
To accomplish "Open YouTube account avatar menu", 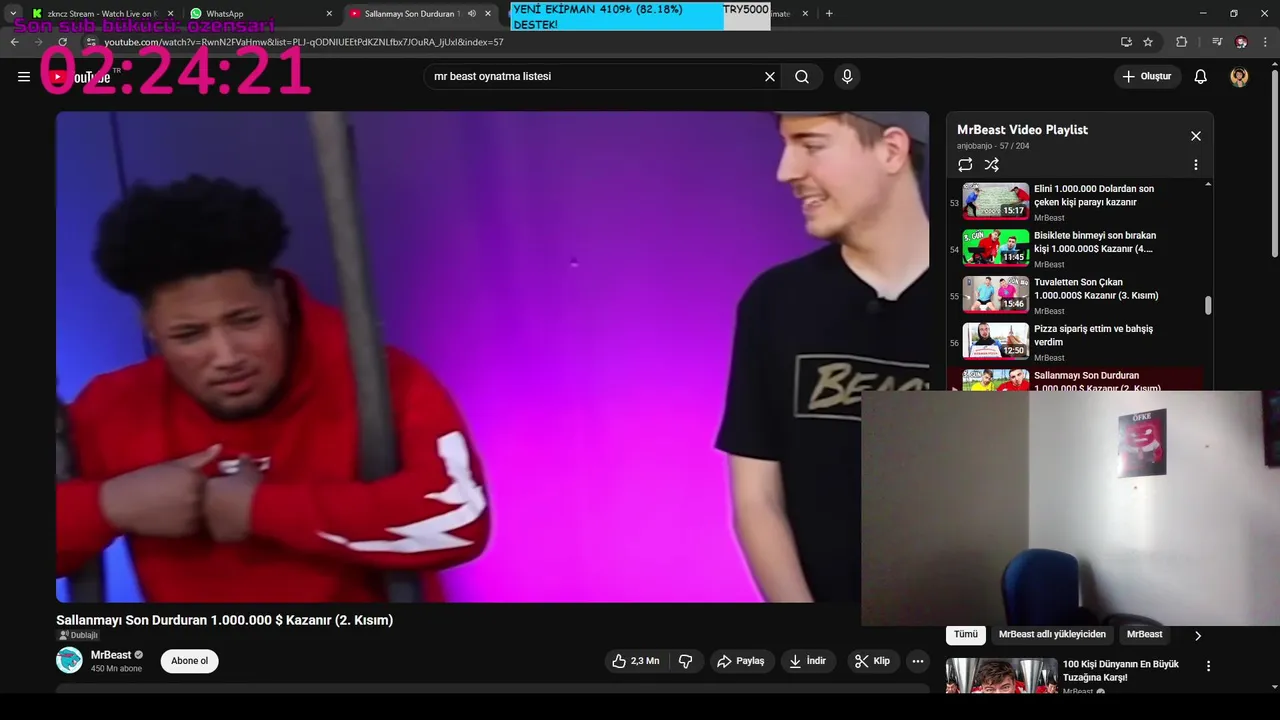I will [x=1239, y=77].
